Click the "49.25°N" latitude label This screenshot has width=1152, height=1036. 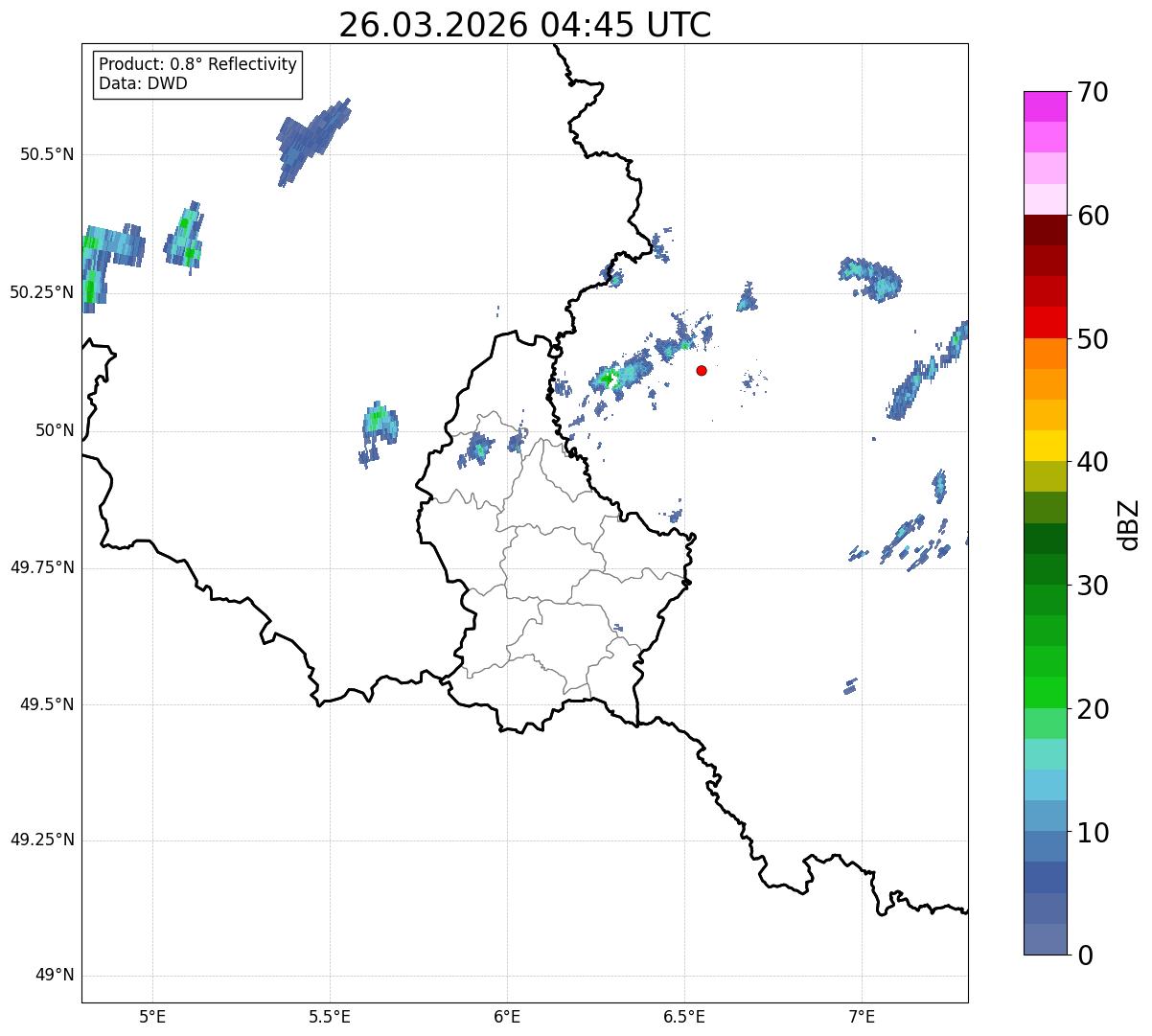42,840
